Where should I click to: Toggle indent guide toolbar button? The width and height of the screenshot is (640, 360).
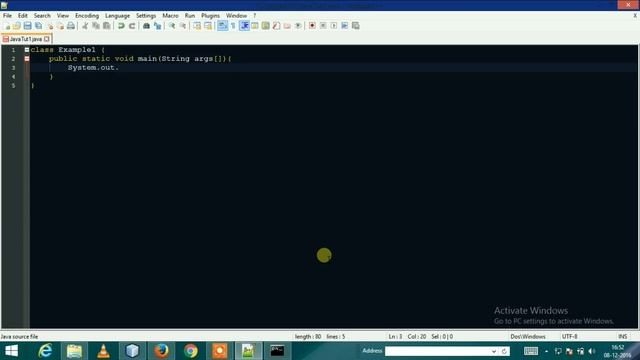[244, 26]
